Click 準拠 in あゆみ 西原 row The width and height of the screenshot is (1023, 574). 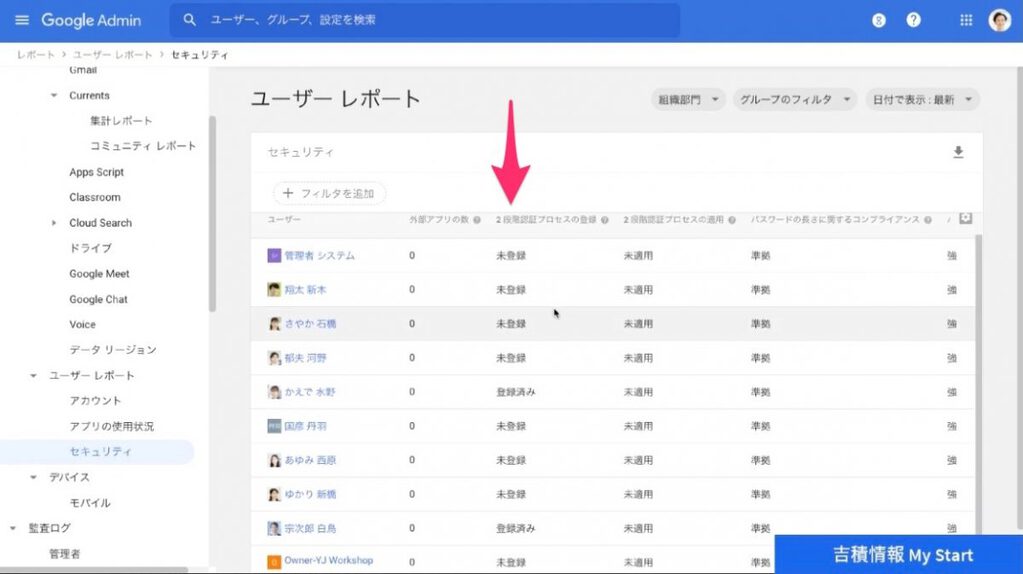760,460
